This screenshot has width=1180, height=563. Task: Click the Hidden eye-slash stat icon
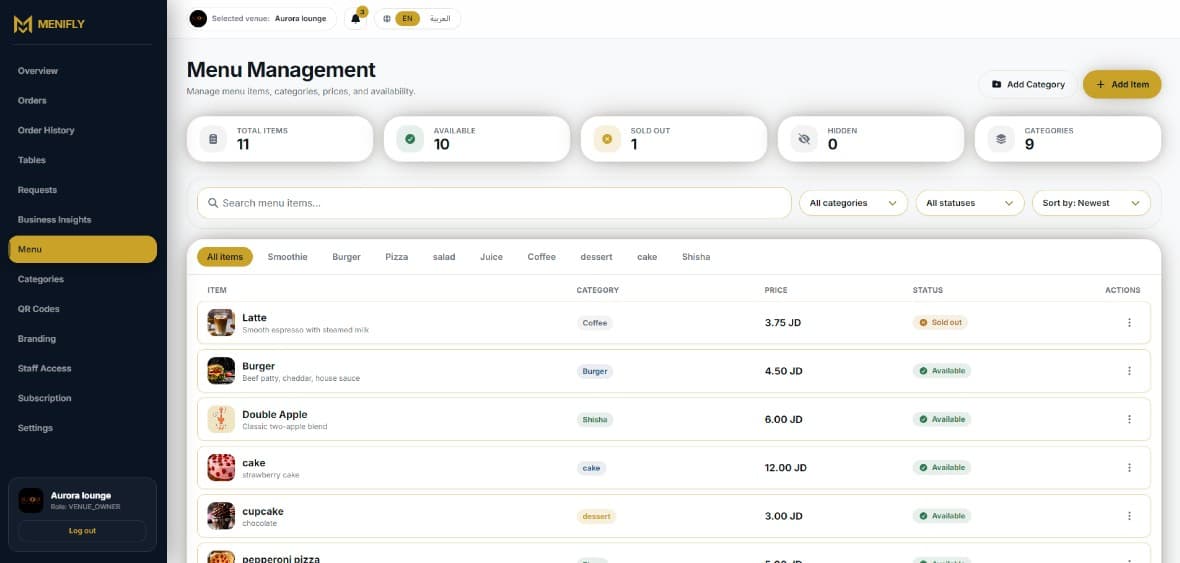pos(804,139)
